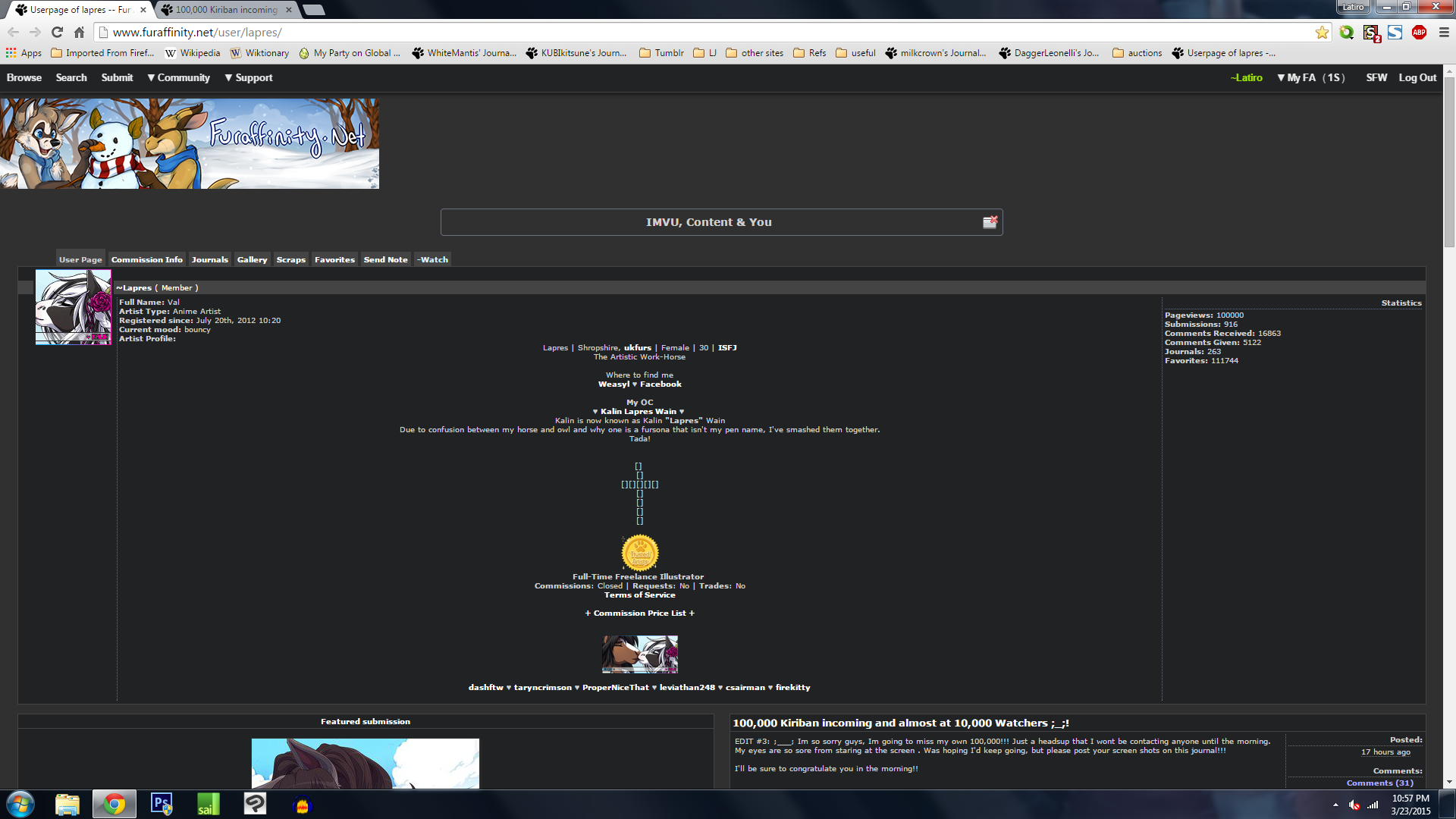This screenshot has width=1456, height=819.
Task: Click the Adblock Plus extension icon
Action: pyautogui.click(x=1419, y=33)
